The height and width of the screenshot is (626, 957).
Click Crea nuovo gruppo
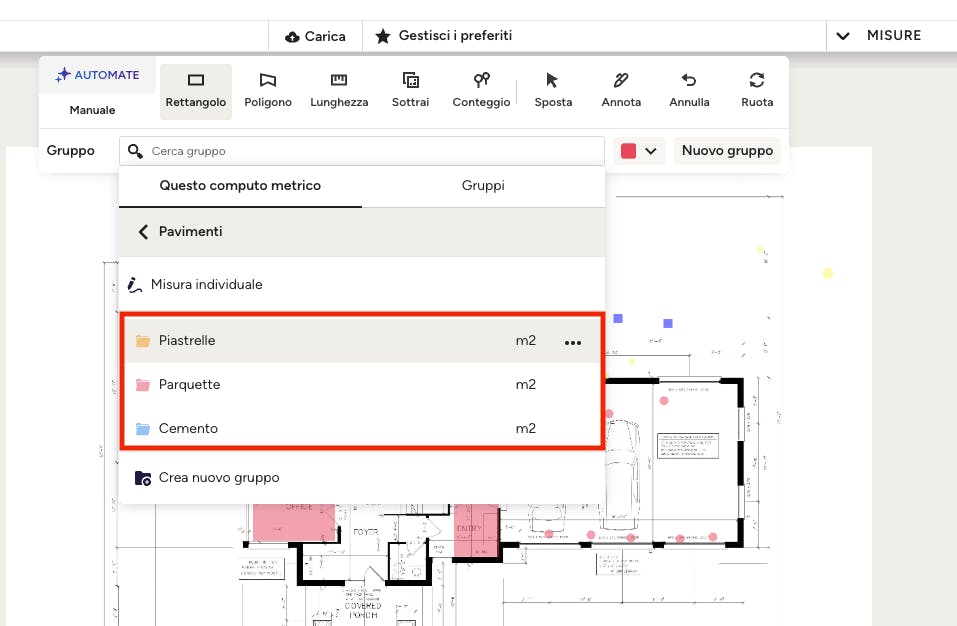pyautogui.click(x=218, y=478)
